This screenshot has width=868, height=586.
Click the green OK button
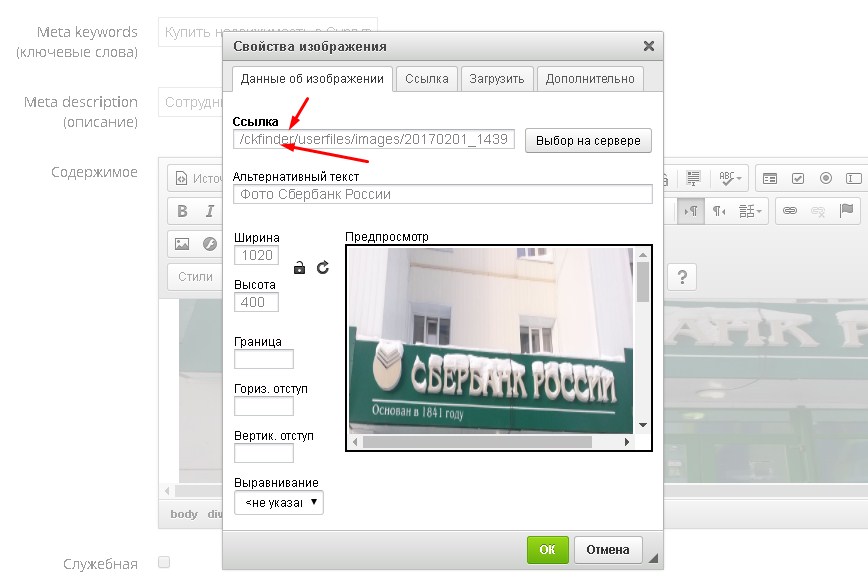(x=547, y=549)
